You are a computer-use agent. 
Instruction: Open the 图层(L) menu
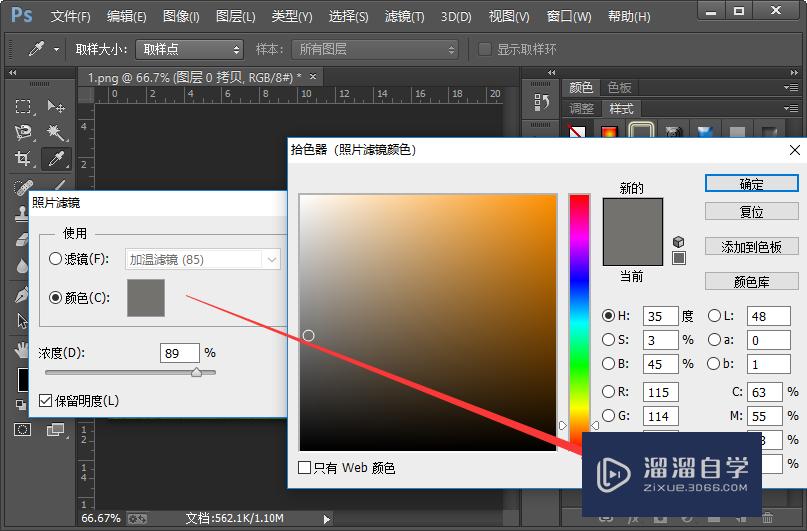coord(235,16)
